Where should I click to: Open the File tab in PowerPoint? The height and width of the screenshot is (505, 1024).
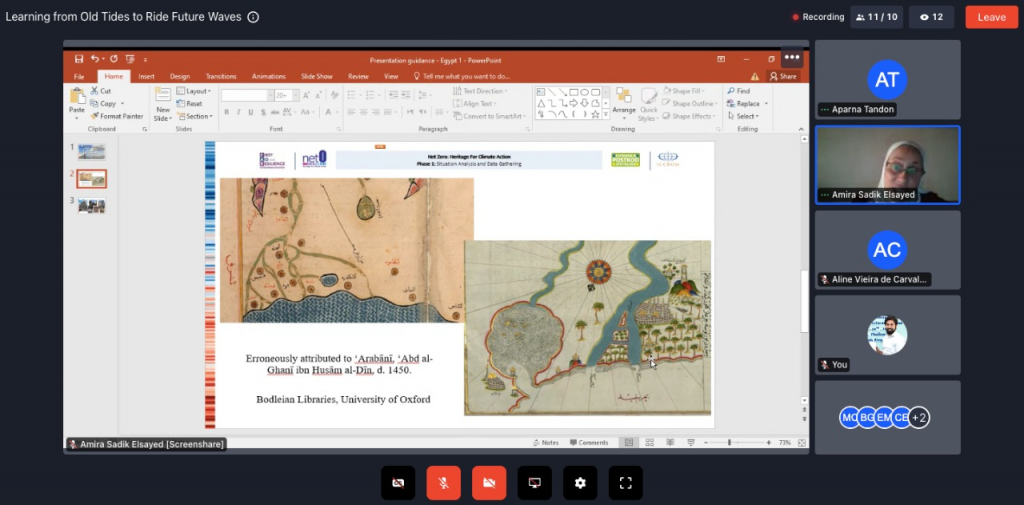(x=79, y=76)
